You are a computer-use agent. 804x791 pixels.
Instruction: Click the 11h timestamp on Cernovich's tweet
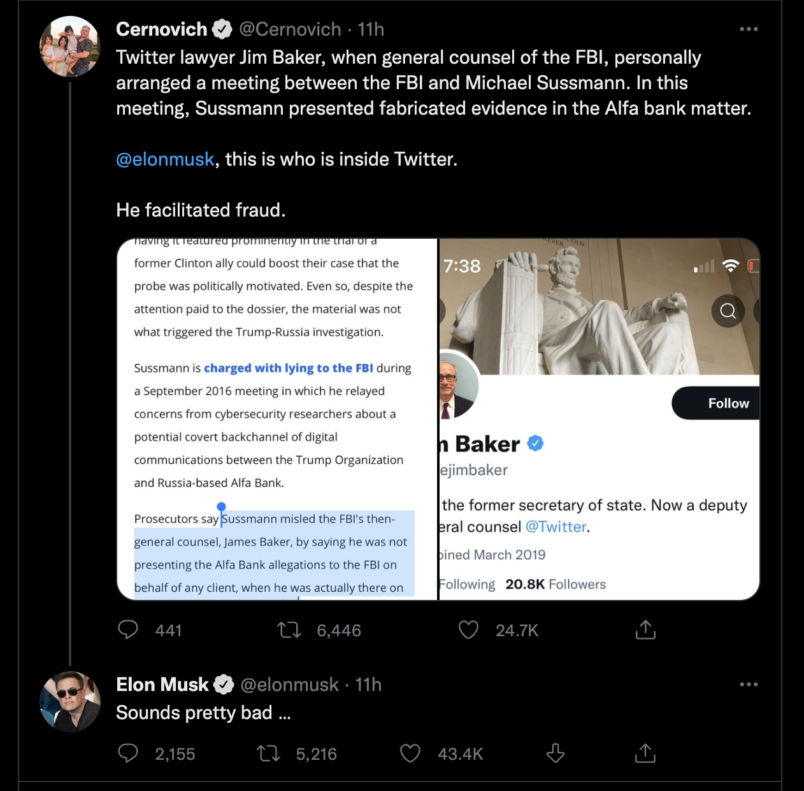[x=368, y=29]
